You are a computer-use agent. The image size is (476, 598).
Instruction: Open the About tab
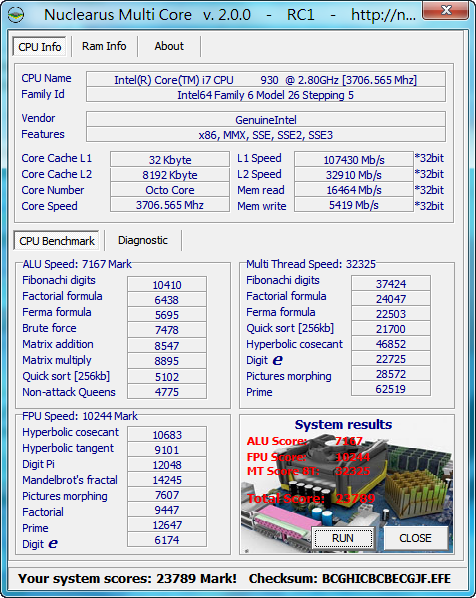(x=169, y=46)
